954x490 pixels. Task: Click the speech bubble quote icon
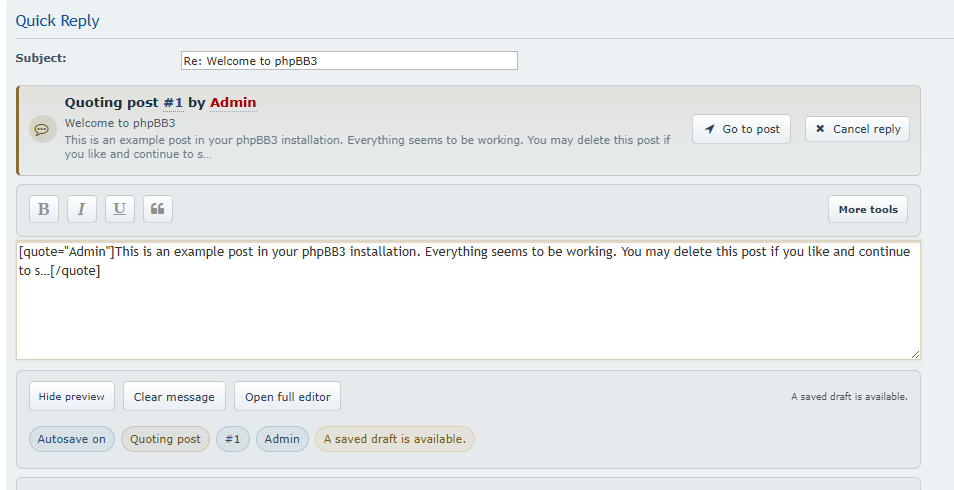42,129
